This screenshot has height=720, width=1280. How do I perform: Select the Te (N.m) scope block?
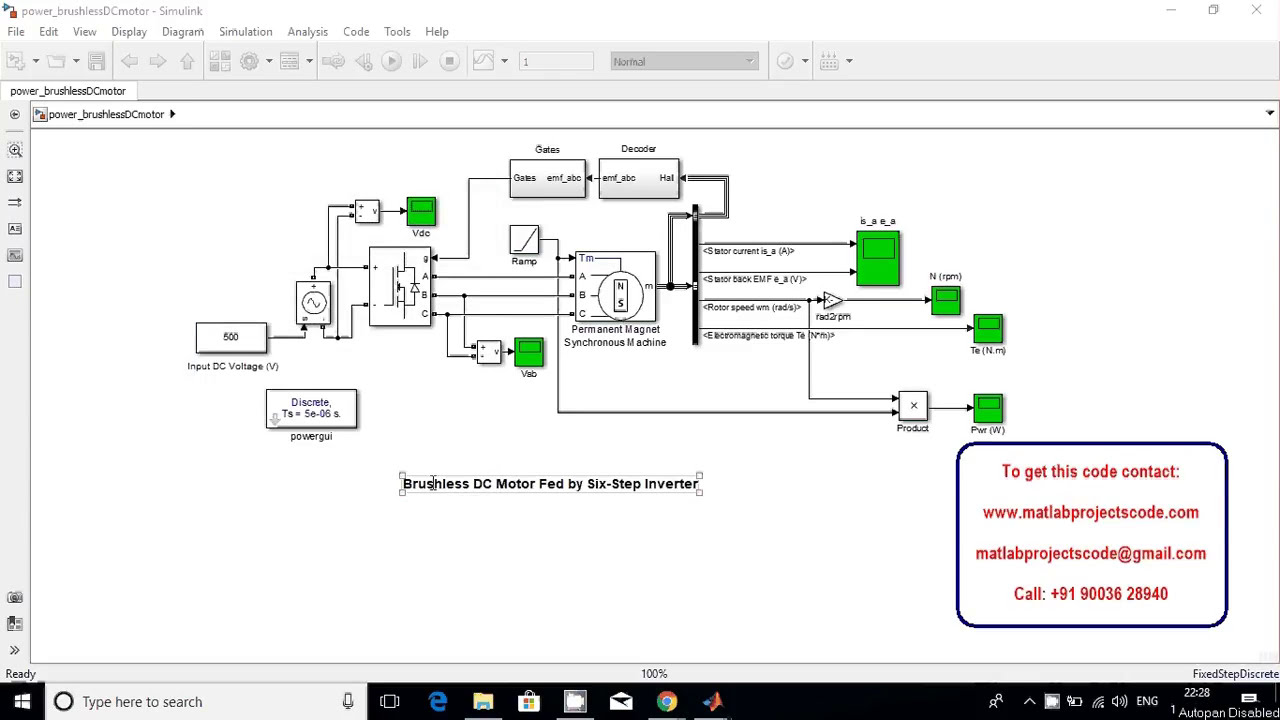[988, 329]
